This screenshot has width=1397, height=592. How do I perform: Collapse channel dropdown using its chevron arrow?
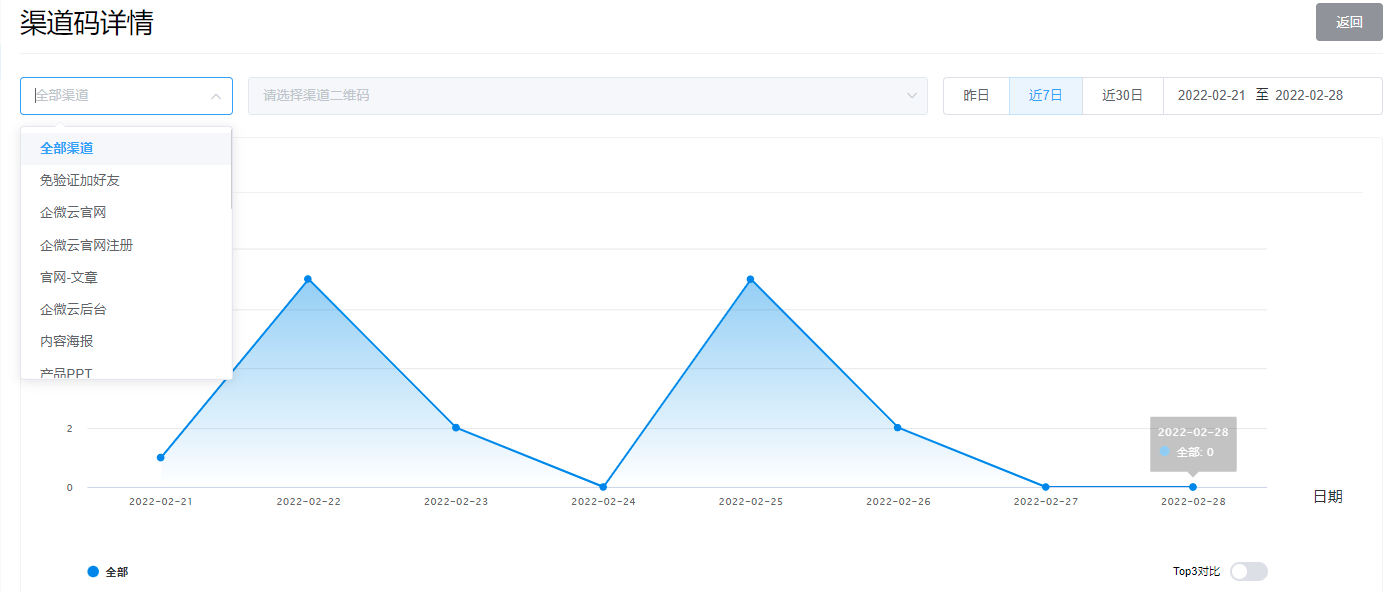[215, 96]
